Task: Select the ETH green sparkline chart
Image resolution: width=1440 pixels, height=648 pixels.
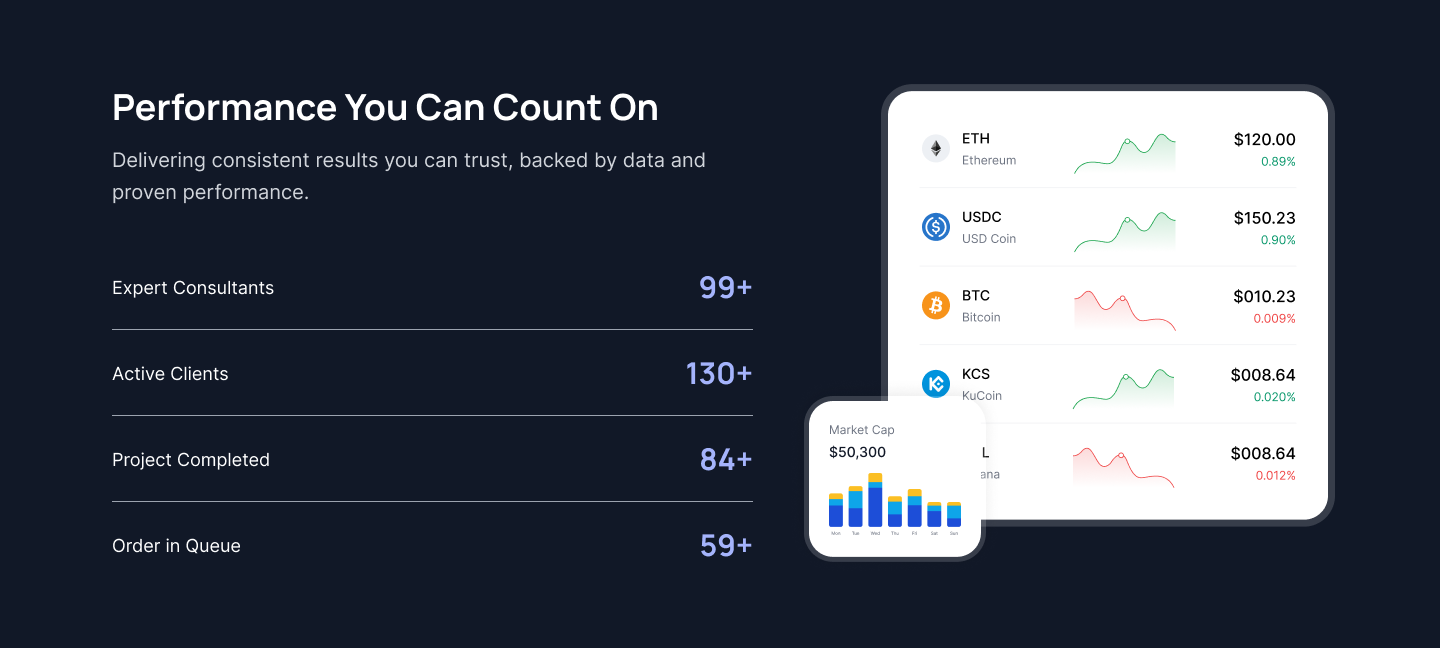Action: [1124, 153]
